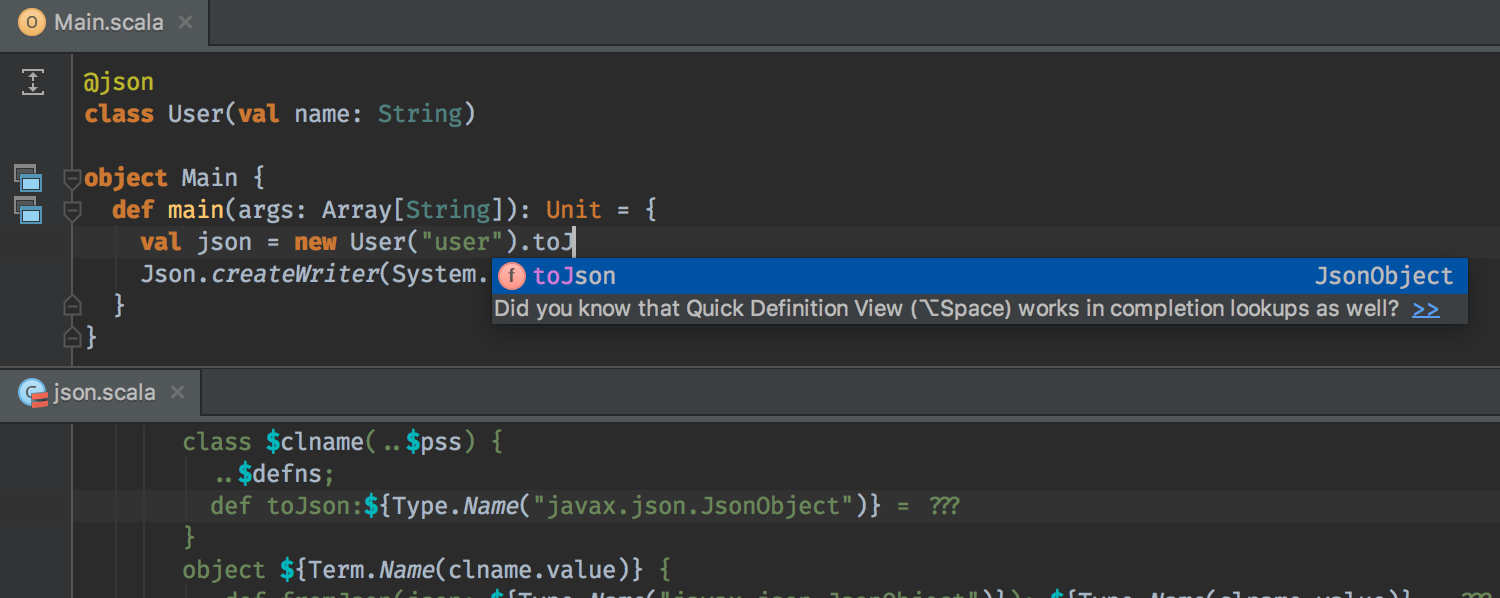Click "Term.Name" in the object line

(x=371, y=570)
